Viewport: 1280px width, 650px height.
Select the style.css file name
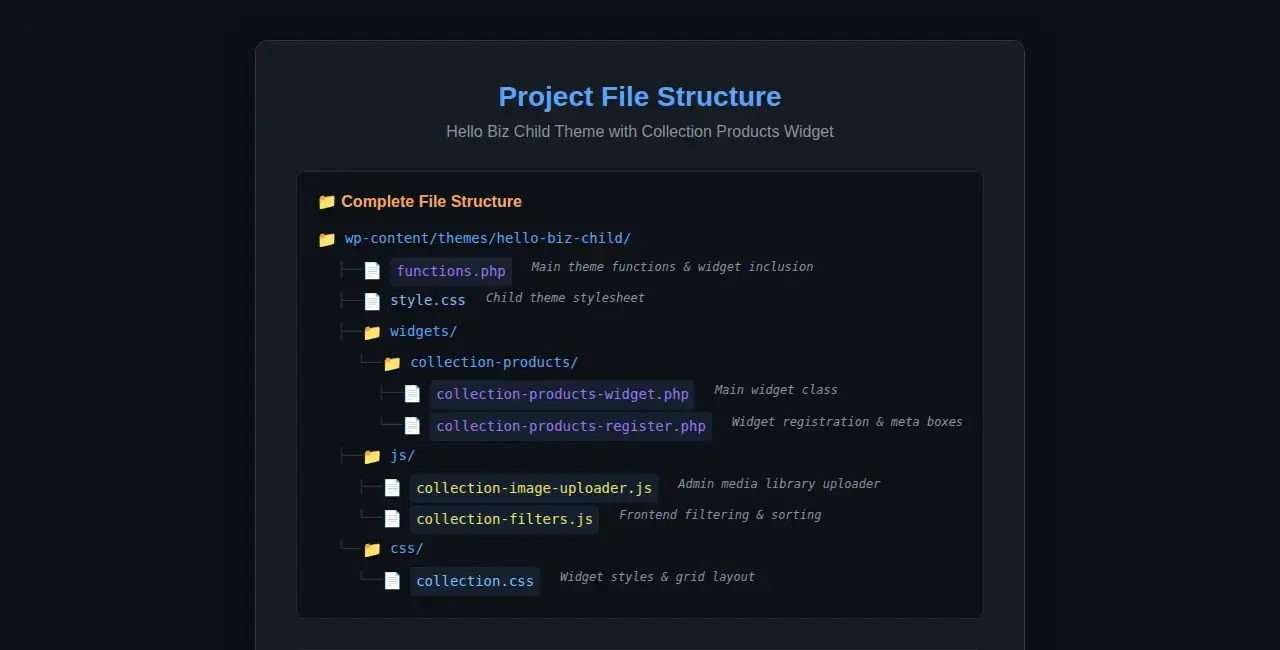[x=428, y=300]
